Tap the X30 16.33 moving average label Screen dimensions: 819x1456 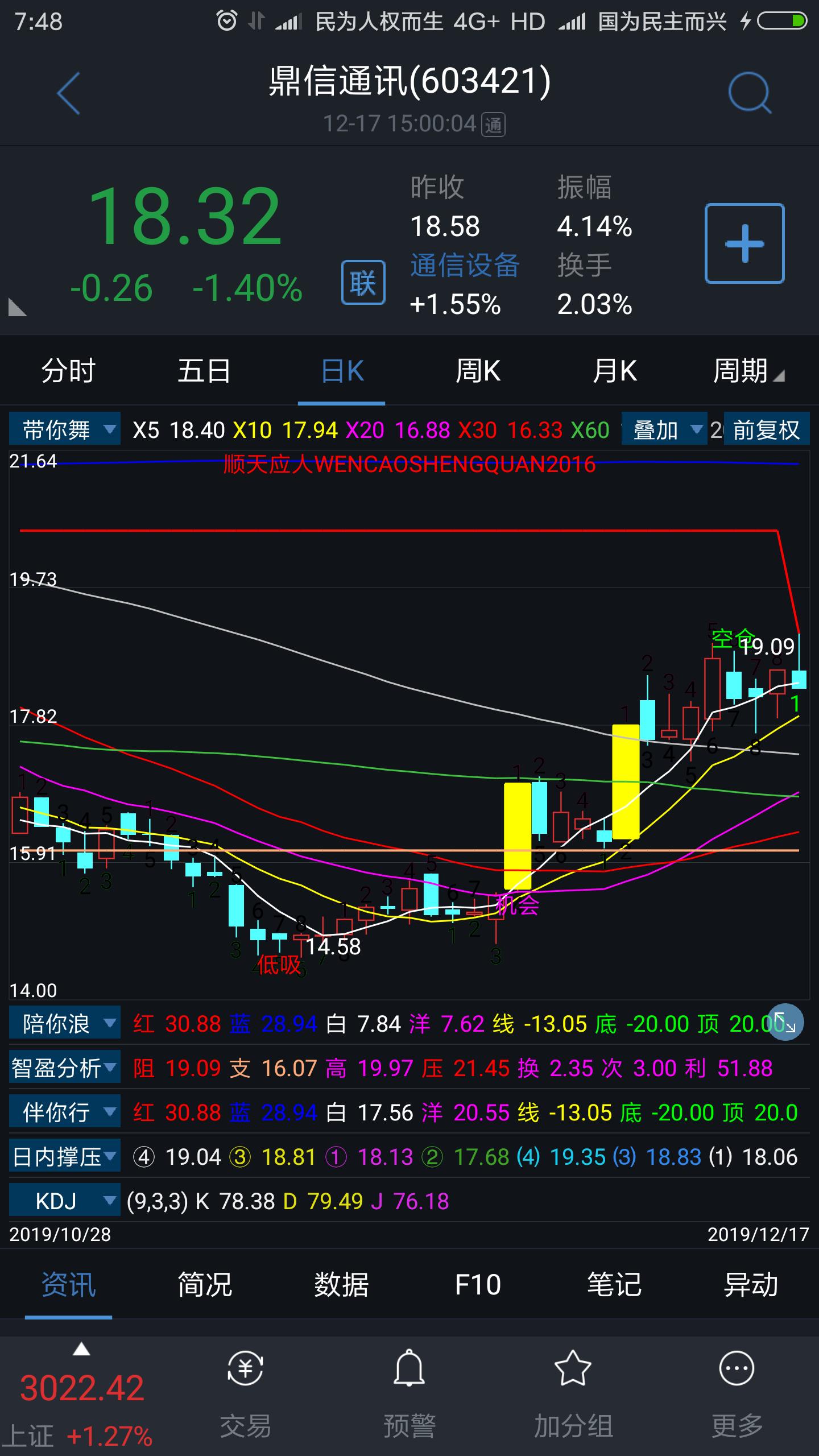pos(511,430)
